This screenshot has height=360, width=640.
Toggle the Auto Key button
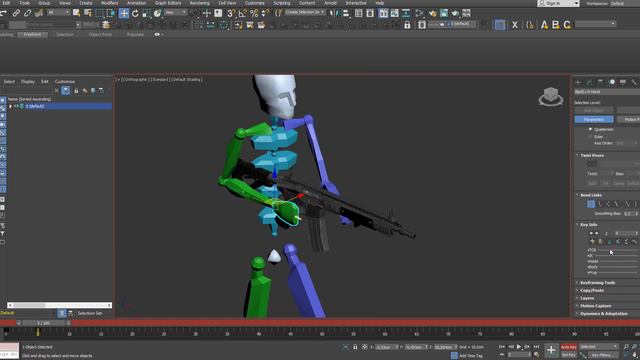569,347
